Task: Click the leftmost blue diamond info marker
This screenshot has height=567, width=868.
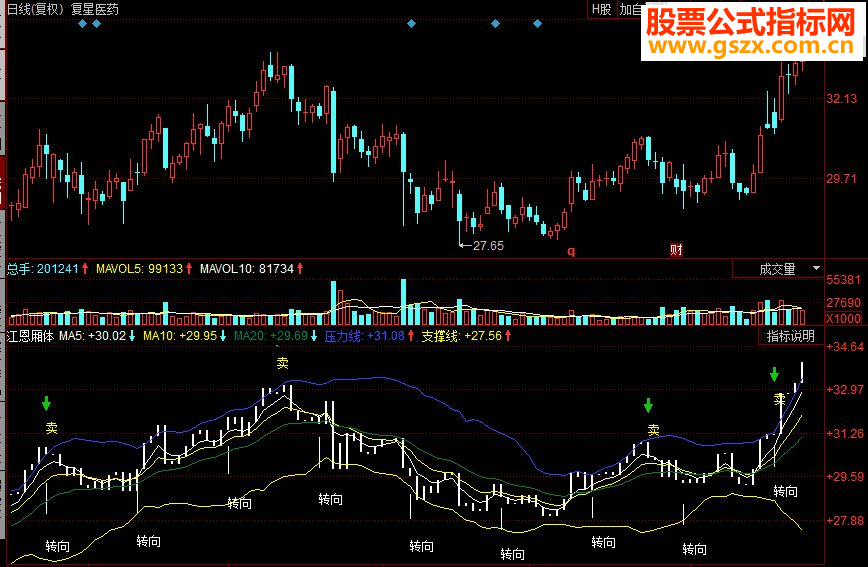Action: [82, 24]
